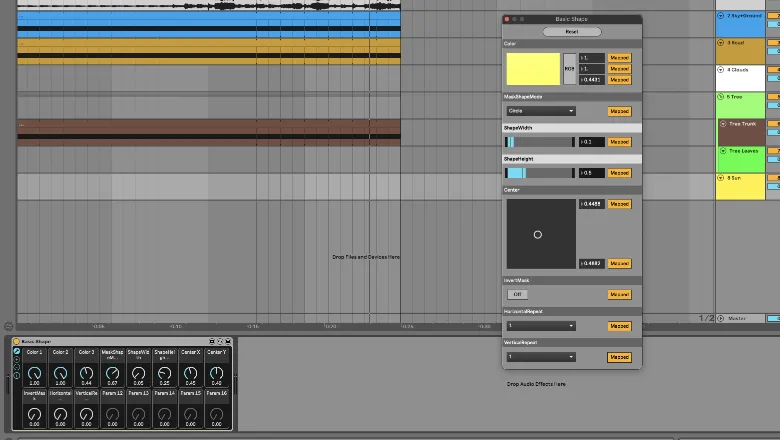Image resolution: width=780 pixels, height=440 pixels.
Task: Toggle the RGB color mode button
Action: click(569, 69)
